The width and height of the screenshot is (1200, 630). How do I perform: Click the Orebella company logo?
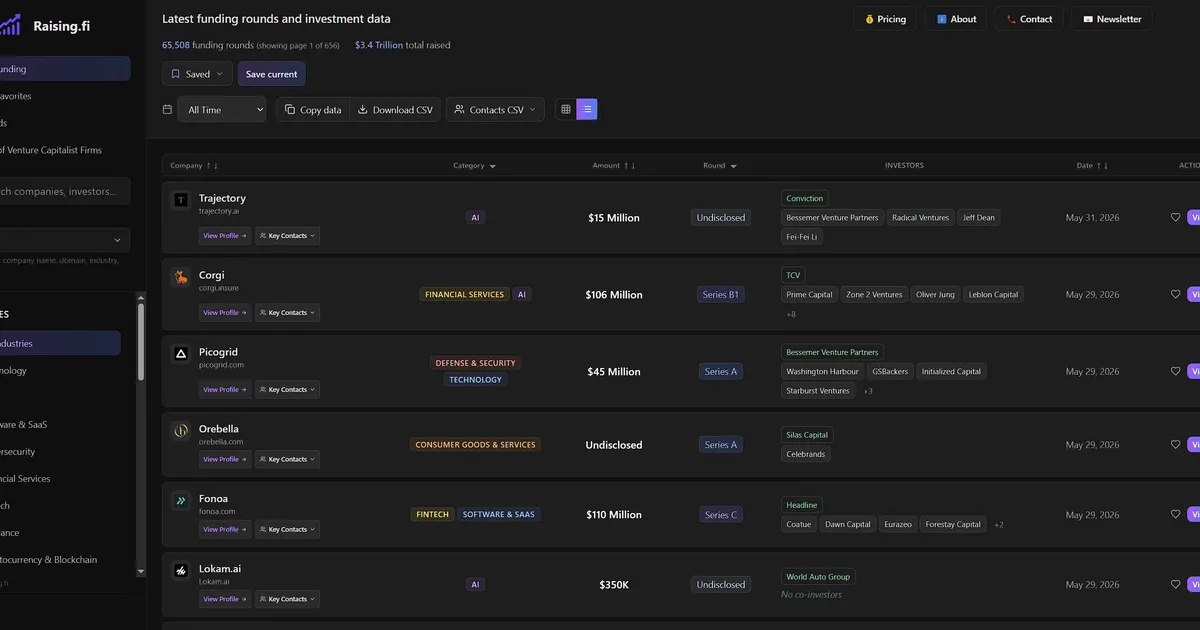[180, 430]
